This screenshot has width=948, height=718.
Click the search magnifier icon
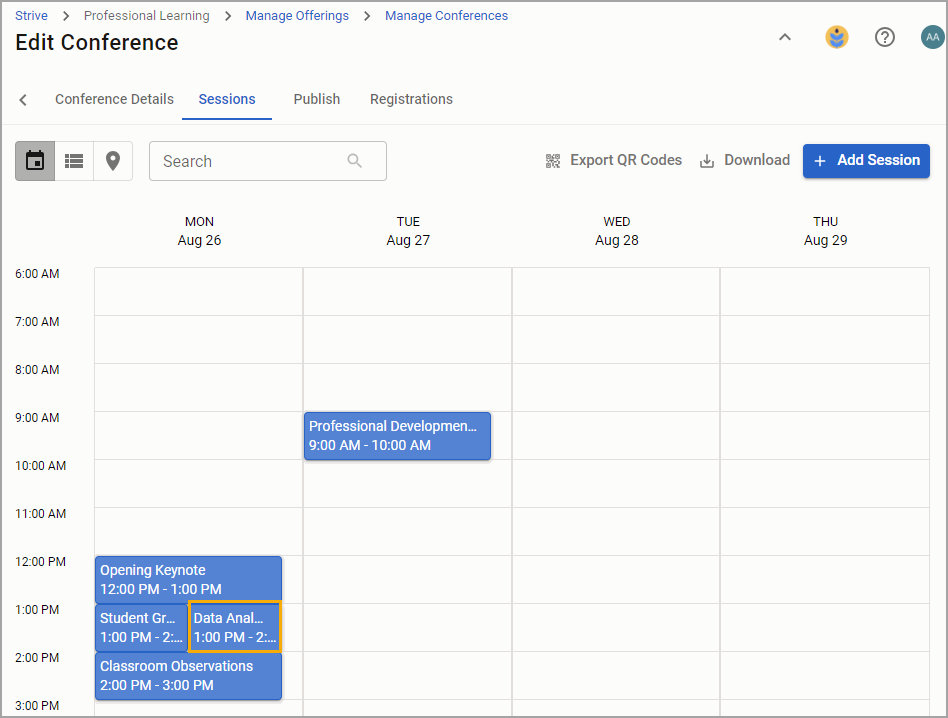355,161
